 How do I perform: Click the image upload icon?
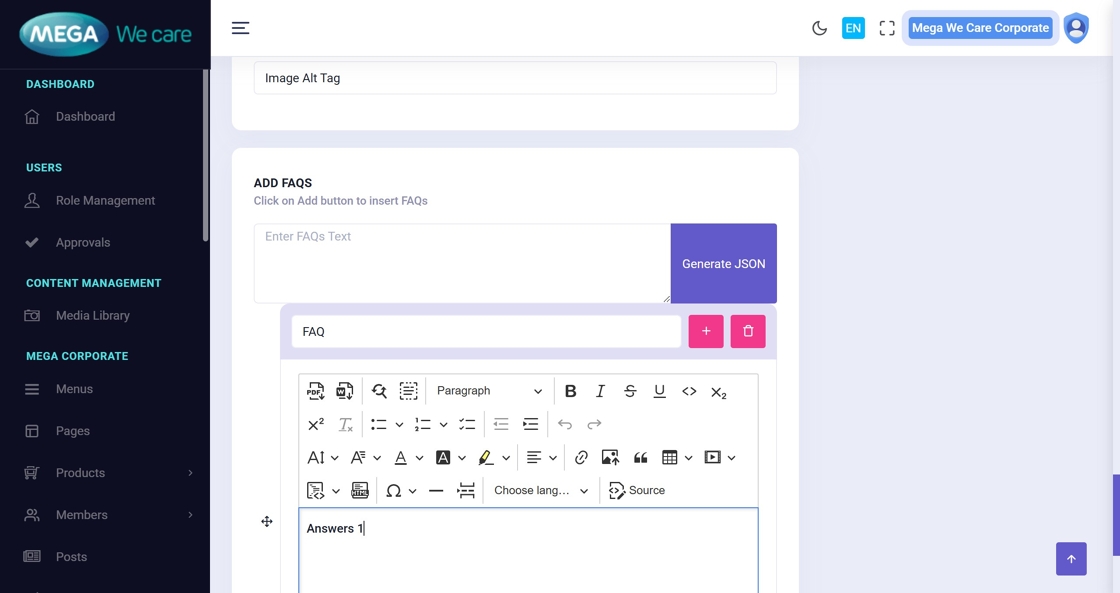(x=610, y=457)
